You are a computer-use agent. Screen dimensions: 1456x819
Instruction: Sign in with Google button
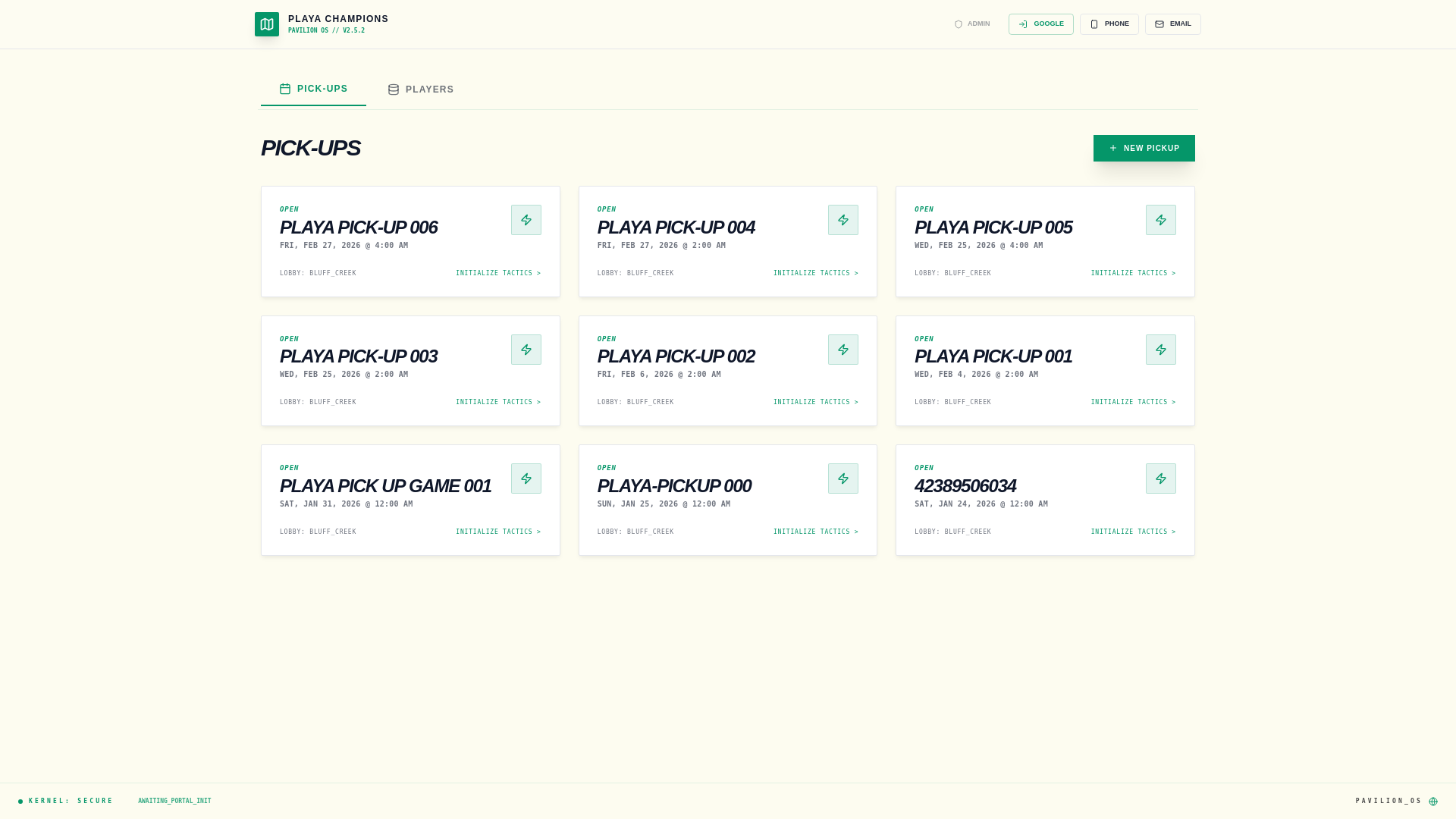tap(1041, 24)
